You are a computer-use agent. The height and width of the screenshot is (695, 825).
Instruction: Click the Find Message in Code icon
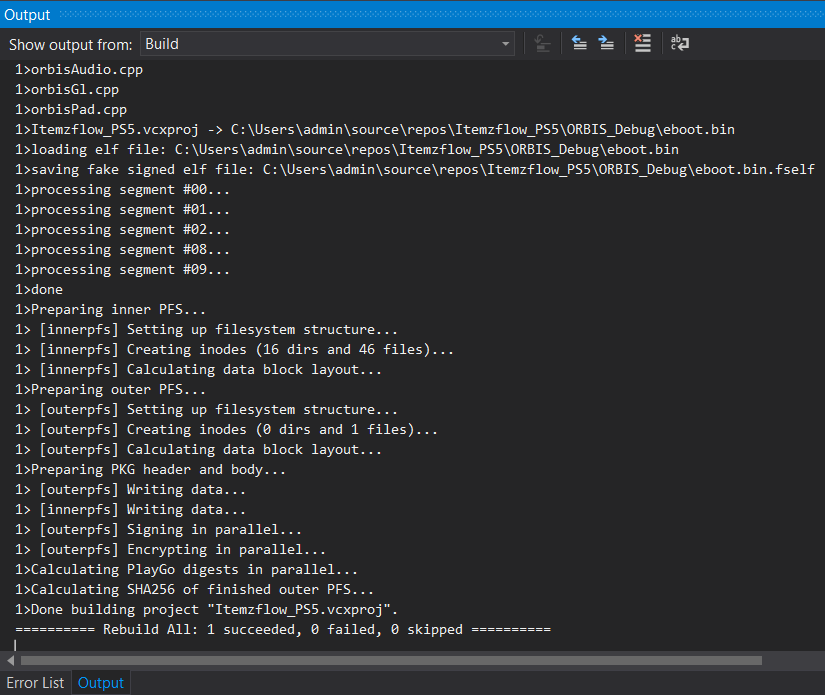[x=542, y=43]
